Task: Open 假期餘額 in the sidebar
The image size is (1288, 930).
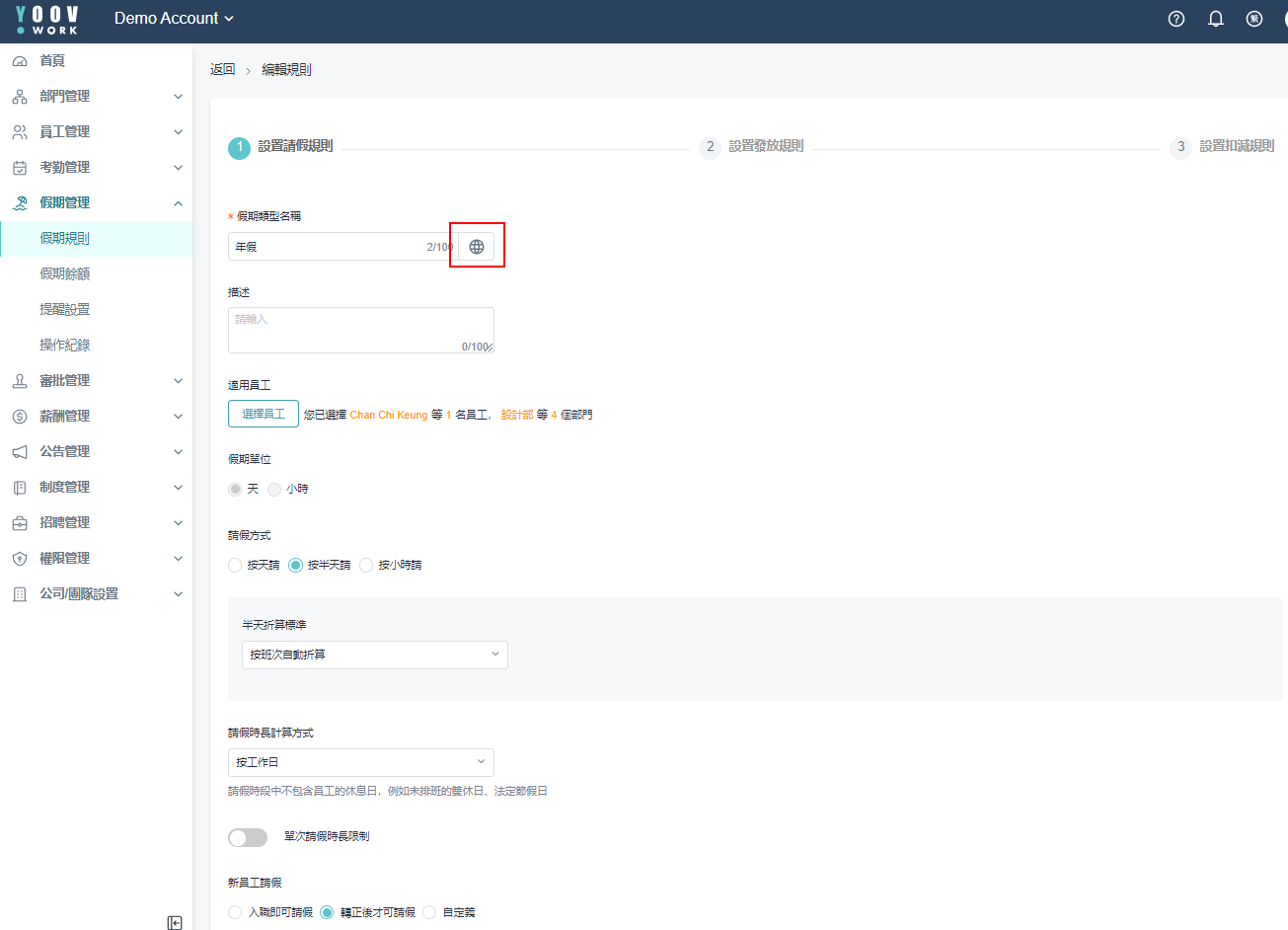Action: pos(65,273)
